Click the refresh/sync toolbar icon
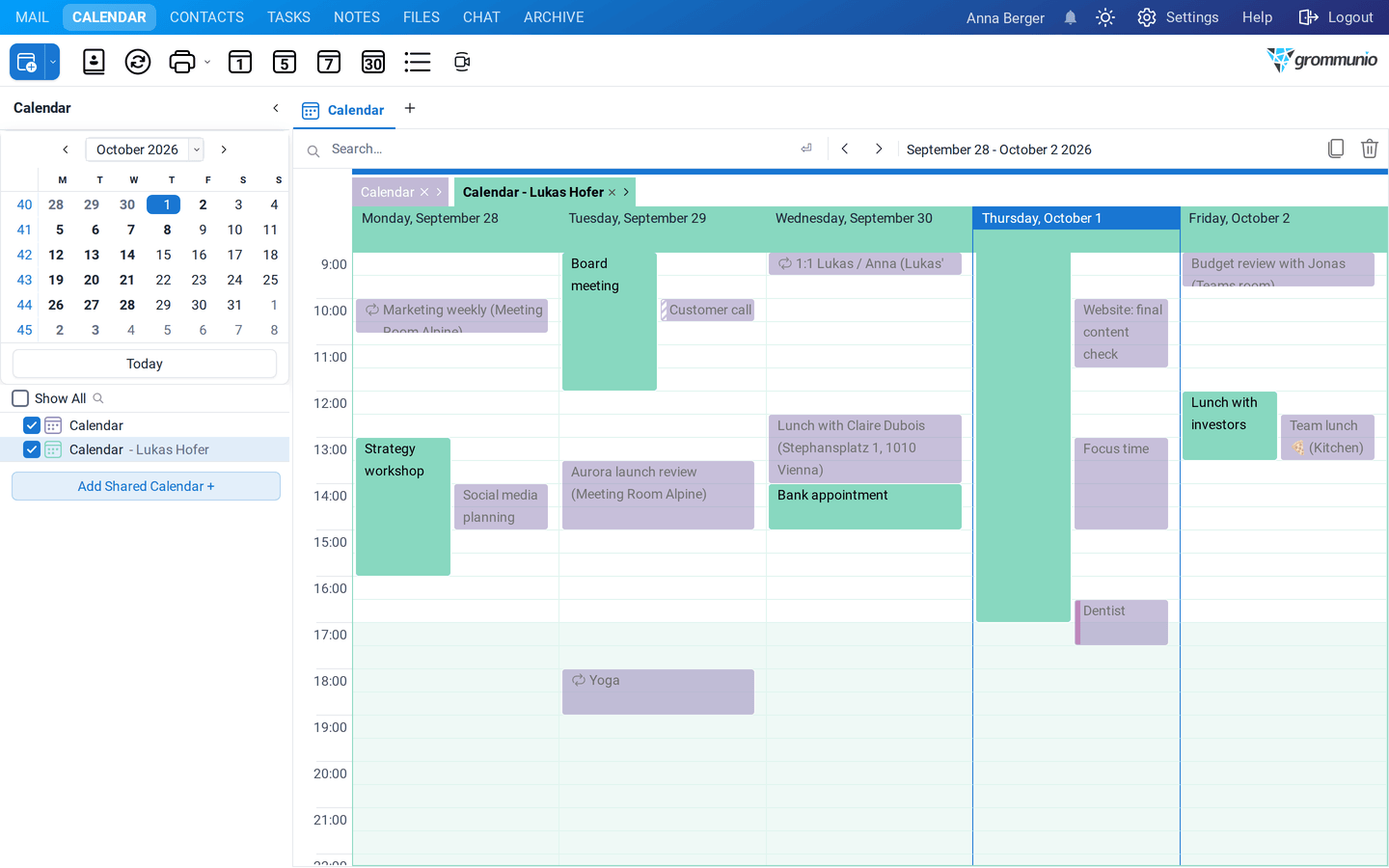Image resolution: width=1389 pixels, height=868 pixels. (138, 62)
